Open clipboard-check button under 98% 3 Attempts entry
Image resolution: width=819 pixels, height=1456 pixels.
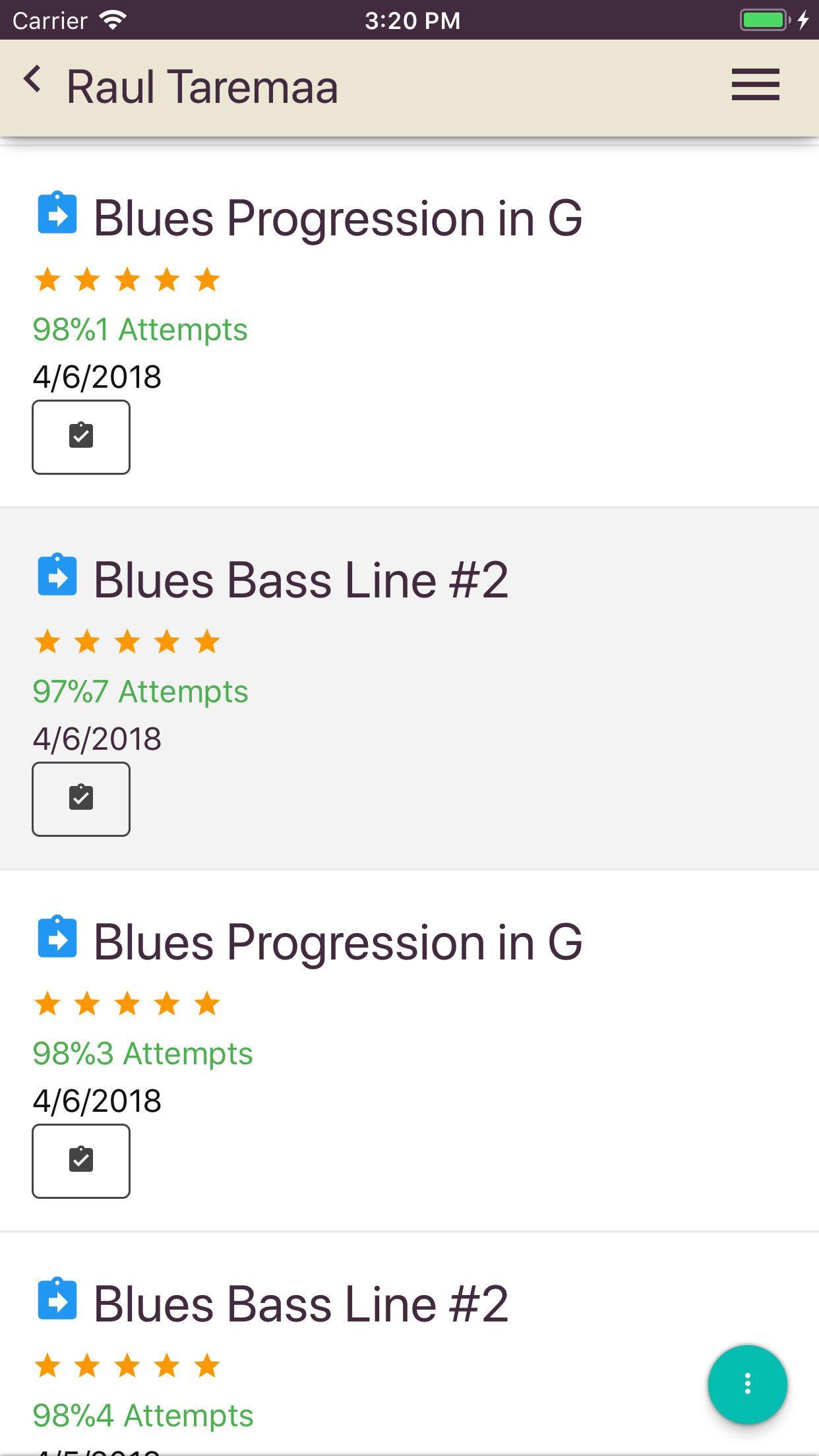[x=81, y=1161]
